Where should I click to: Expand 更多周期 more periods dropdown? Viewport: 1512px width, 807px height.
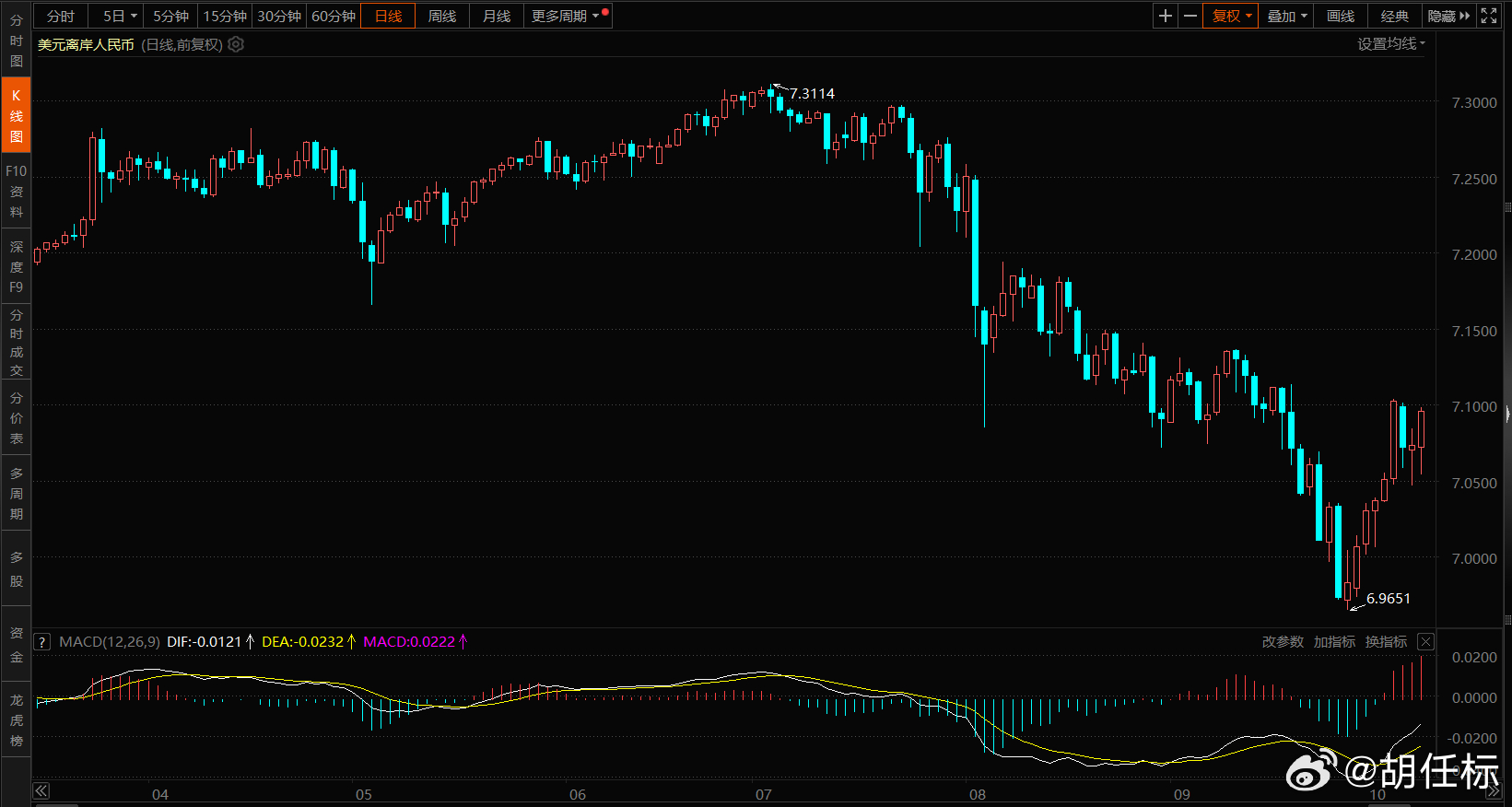(567, 16)
